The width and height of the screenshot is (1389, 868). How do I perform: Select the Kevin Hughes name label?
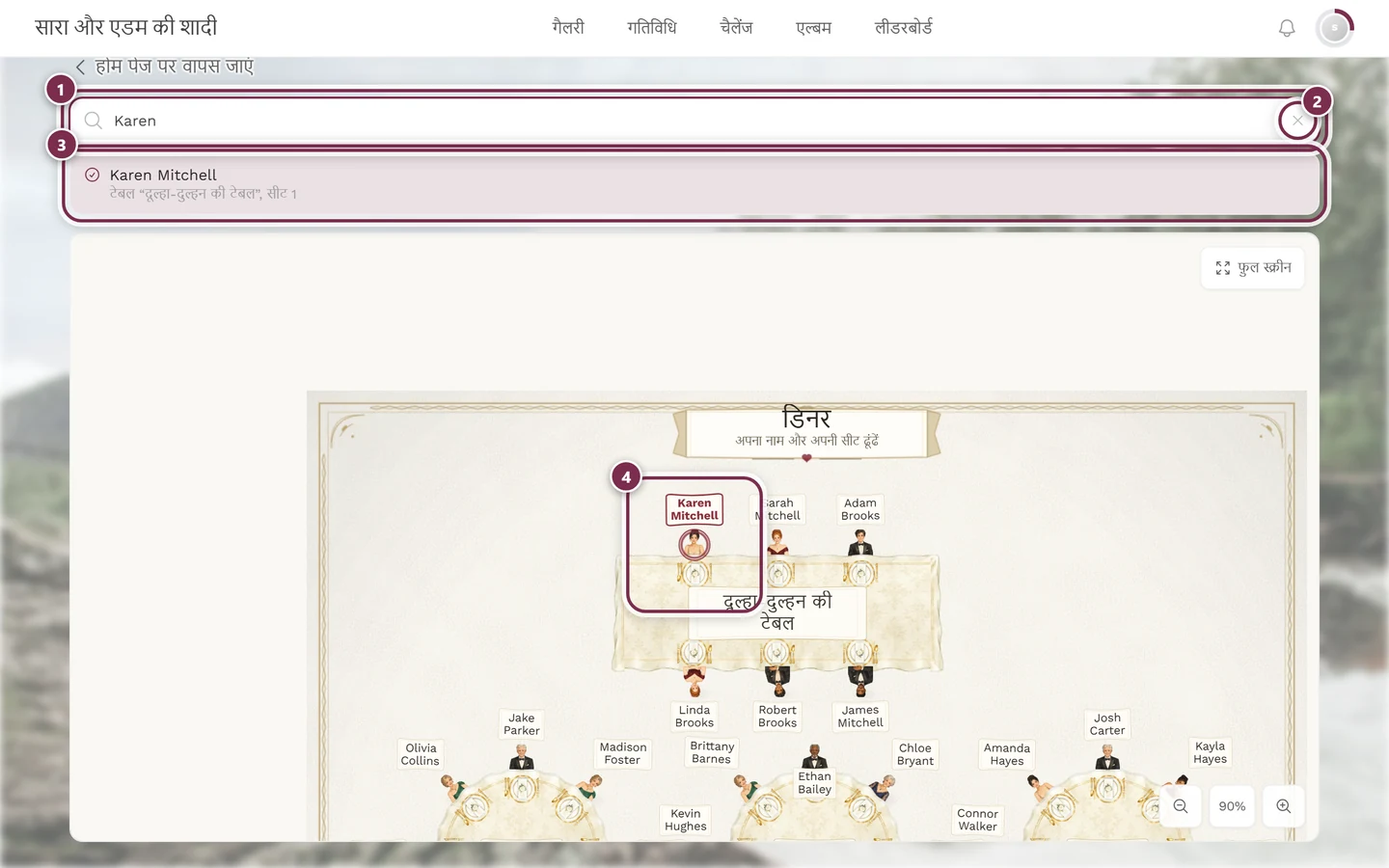pos(686,820)
